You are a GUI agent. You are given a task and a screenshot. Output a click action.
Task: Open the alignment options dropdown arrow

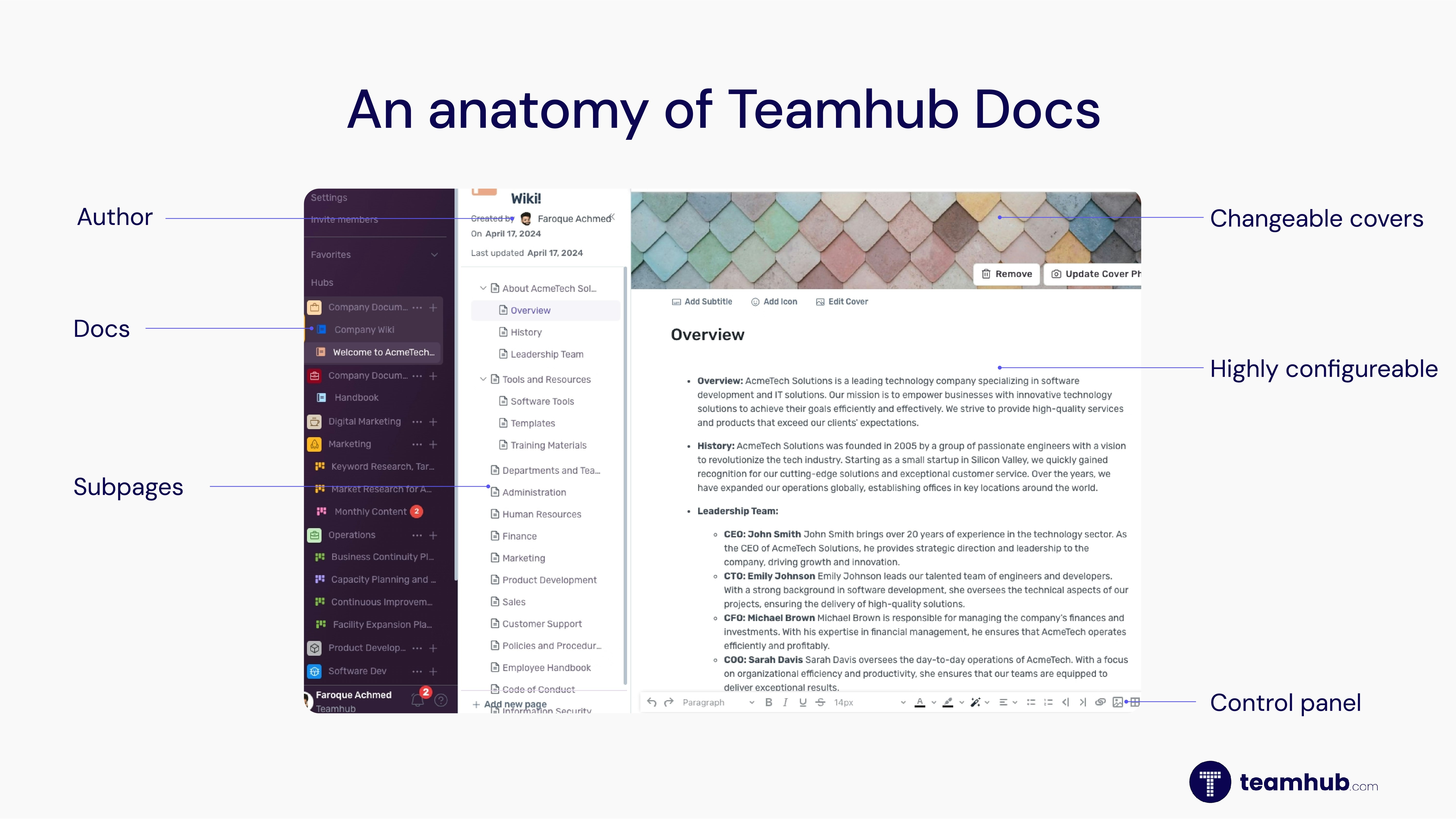coord(1015,703)
